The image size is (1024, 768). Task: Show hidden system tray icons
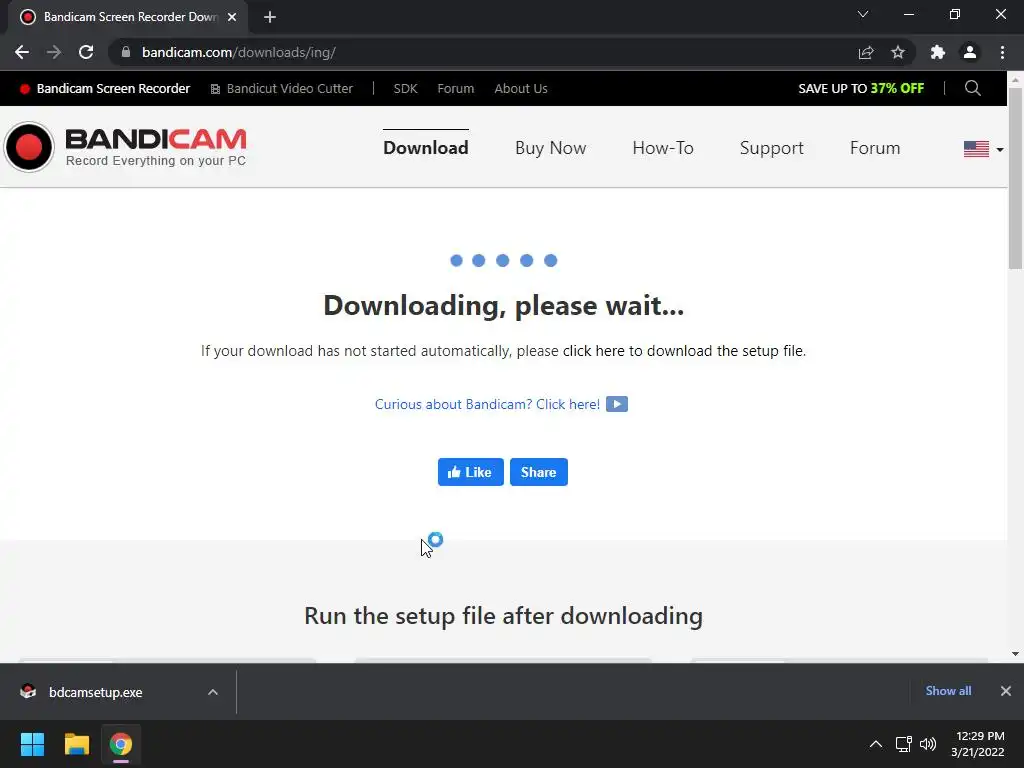[876, 744]
